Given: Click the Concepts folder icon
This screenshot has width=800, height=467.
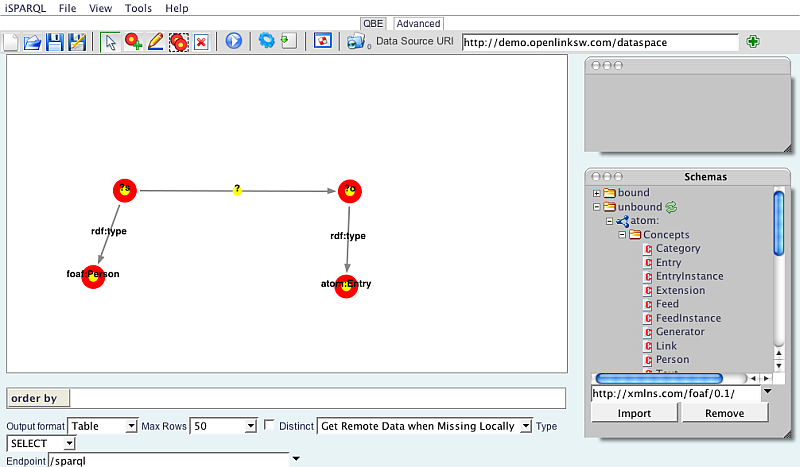Looking at the screenshot, I should pos(635,234).
